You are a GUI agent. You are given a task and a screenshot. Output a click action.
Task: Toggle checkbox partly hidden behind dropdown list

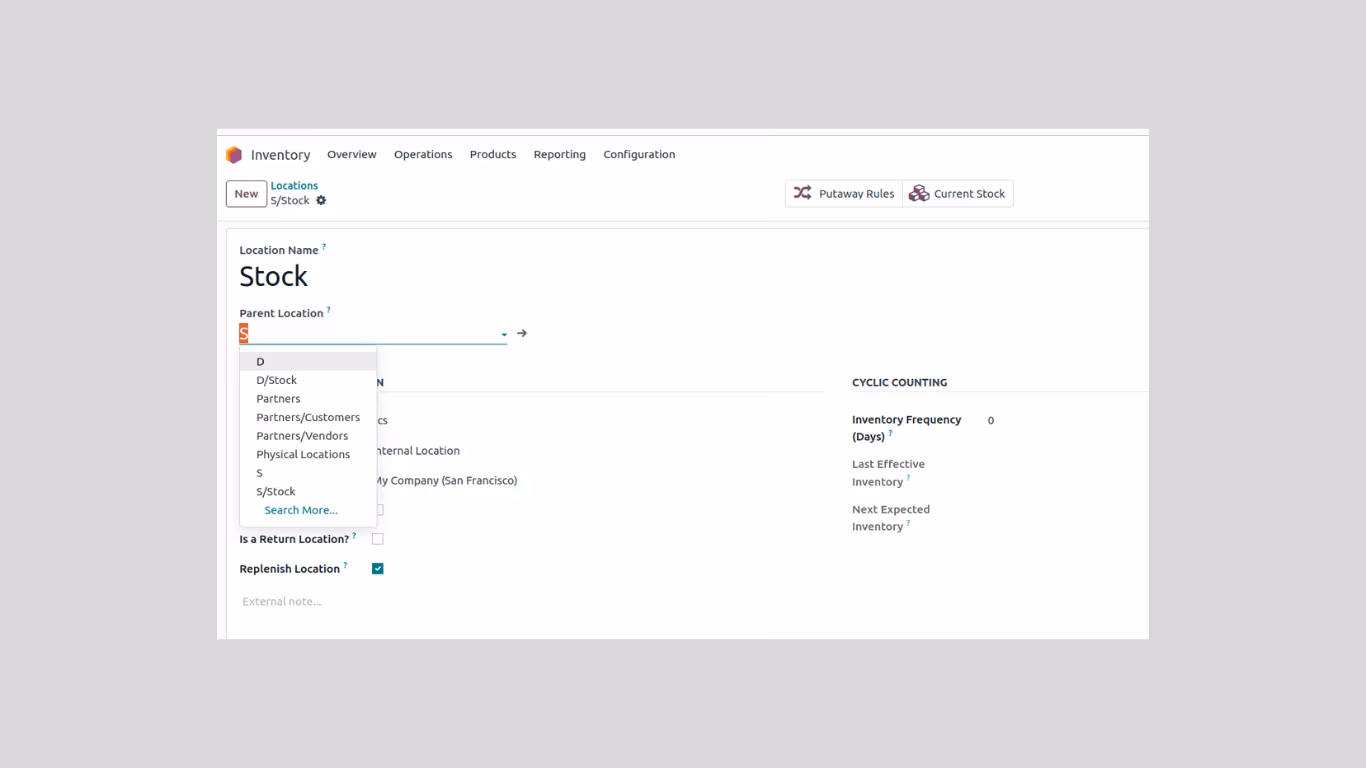380,510
